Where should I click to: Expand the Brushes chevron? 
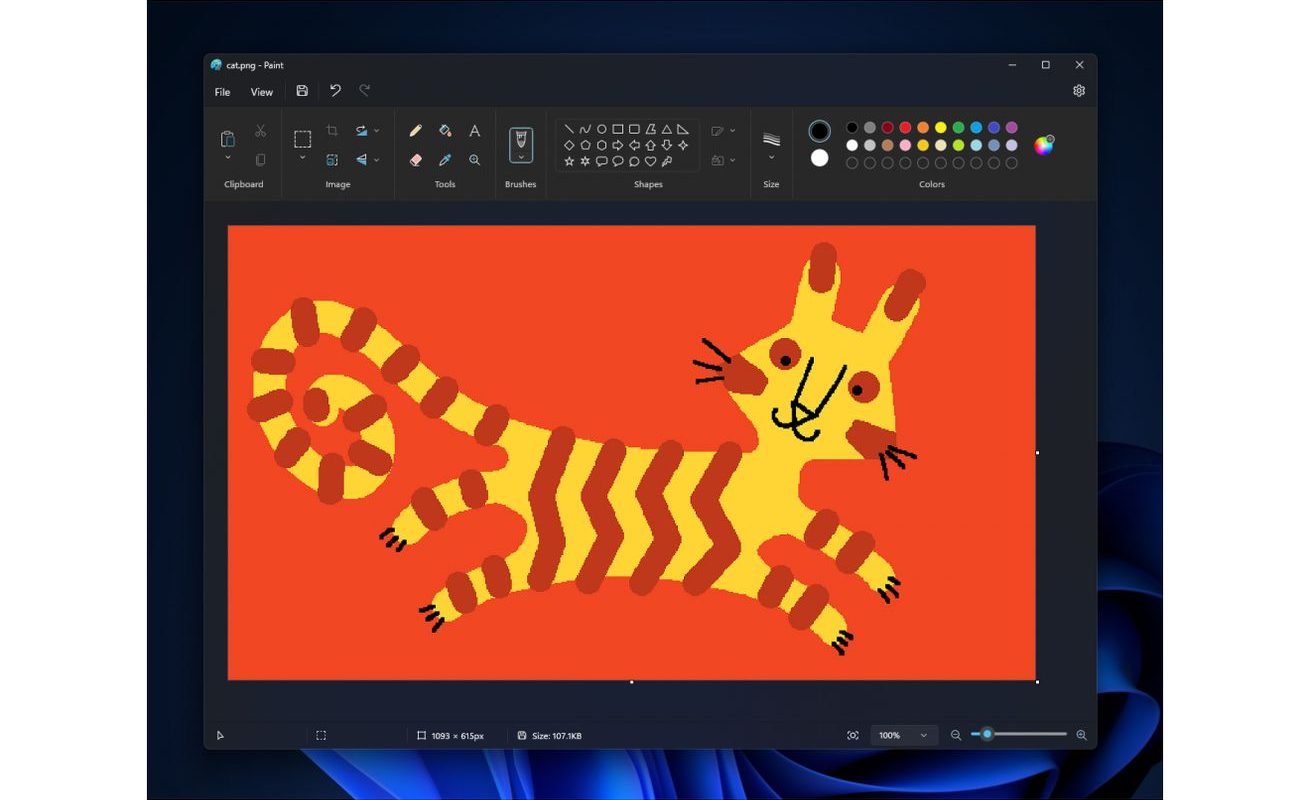click(x=521, y=157)
